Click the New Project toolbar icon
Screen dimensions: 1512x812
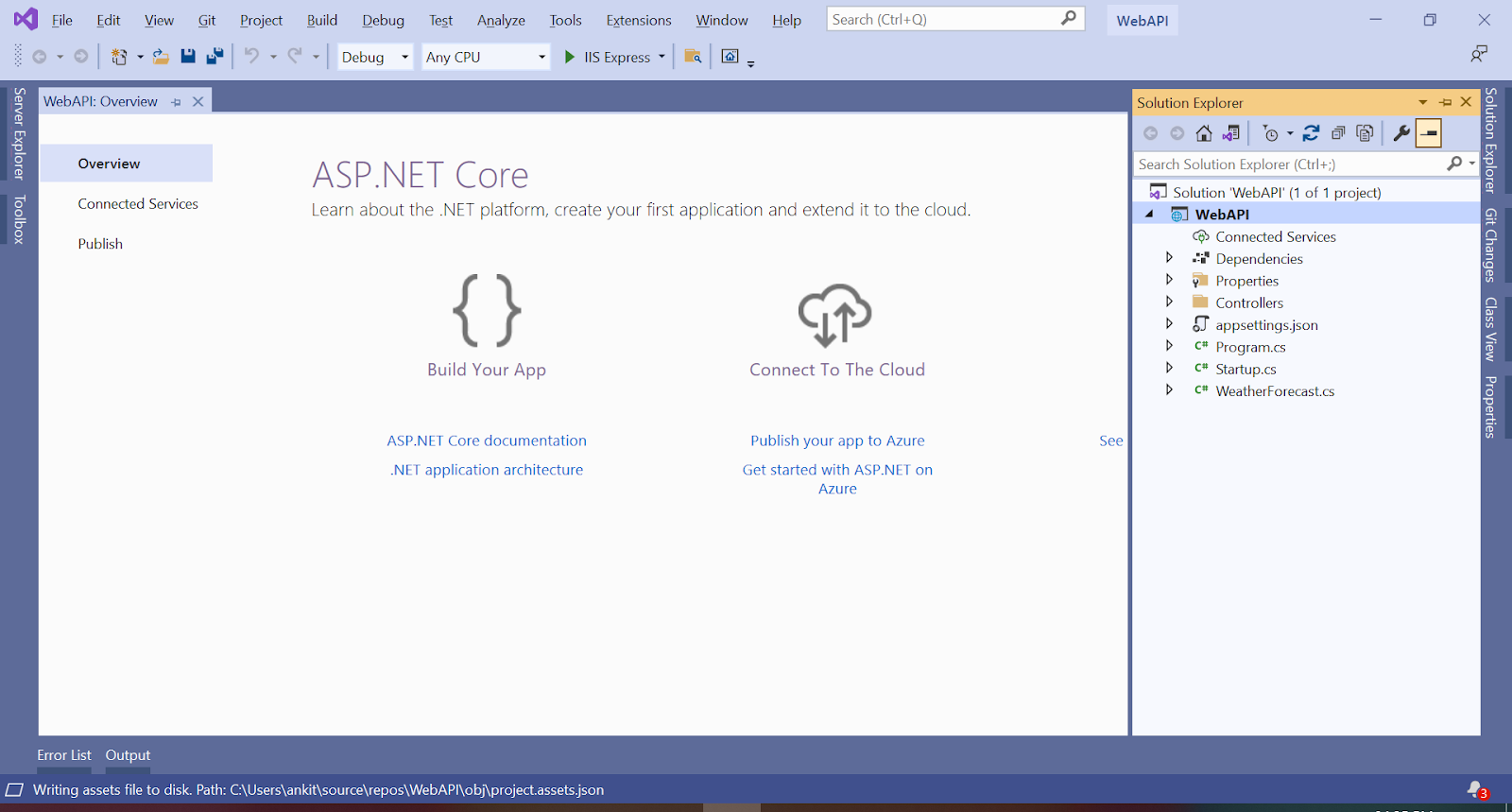coord(119,57)
